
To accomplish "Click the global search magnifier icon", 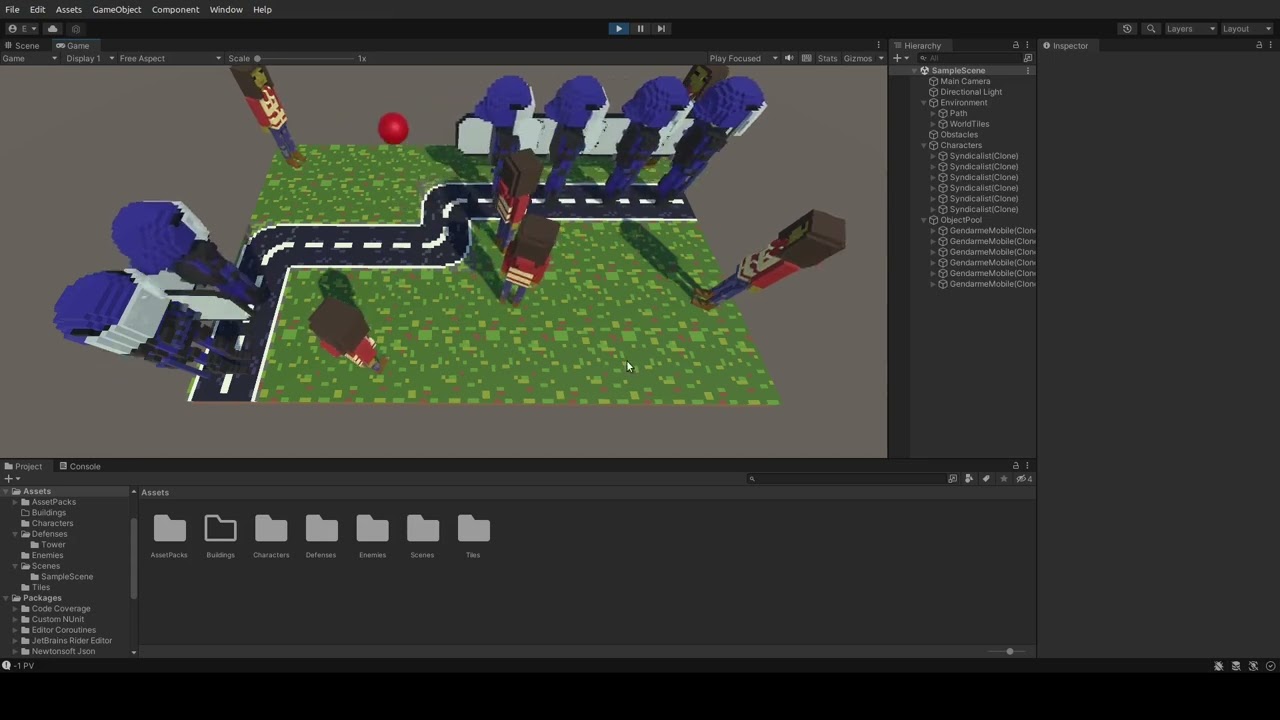I will click(x=1151, y=29).
